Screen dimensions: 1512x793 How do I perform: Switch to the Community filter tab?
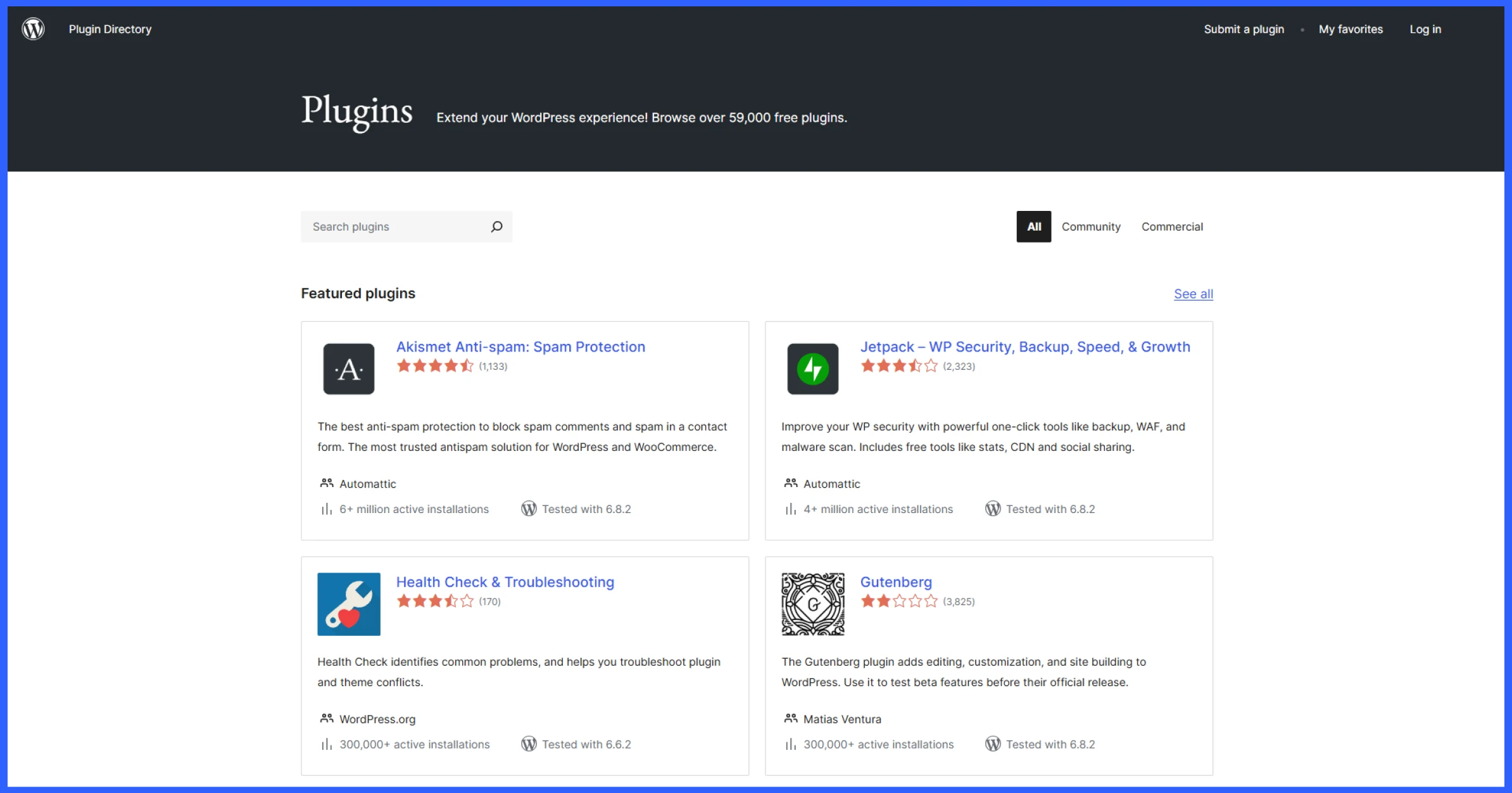1091,227
